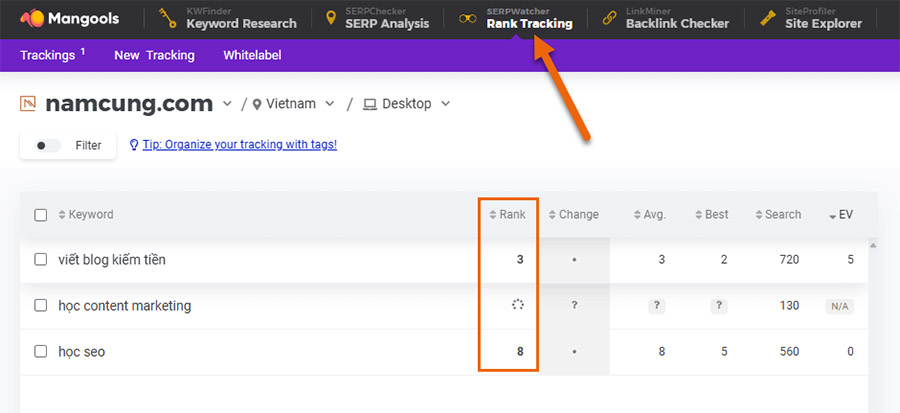Screen dimensions: 900x413
Task: Click the KWFinder key icon
Action: coord(168,18)
